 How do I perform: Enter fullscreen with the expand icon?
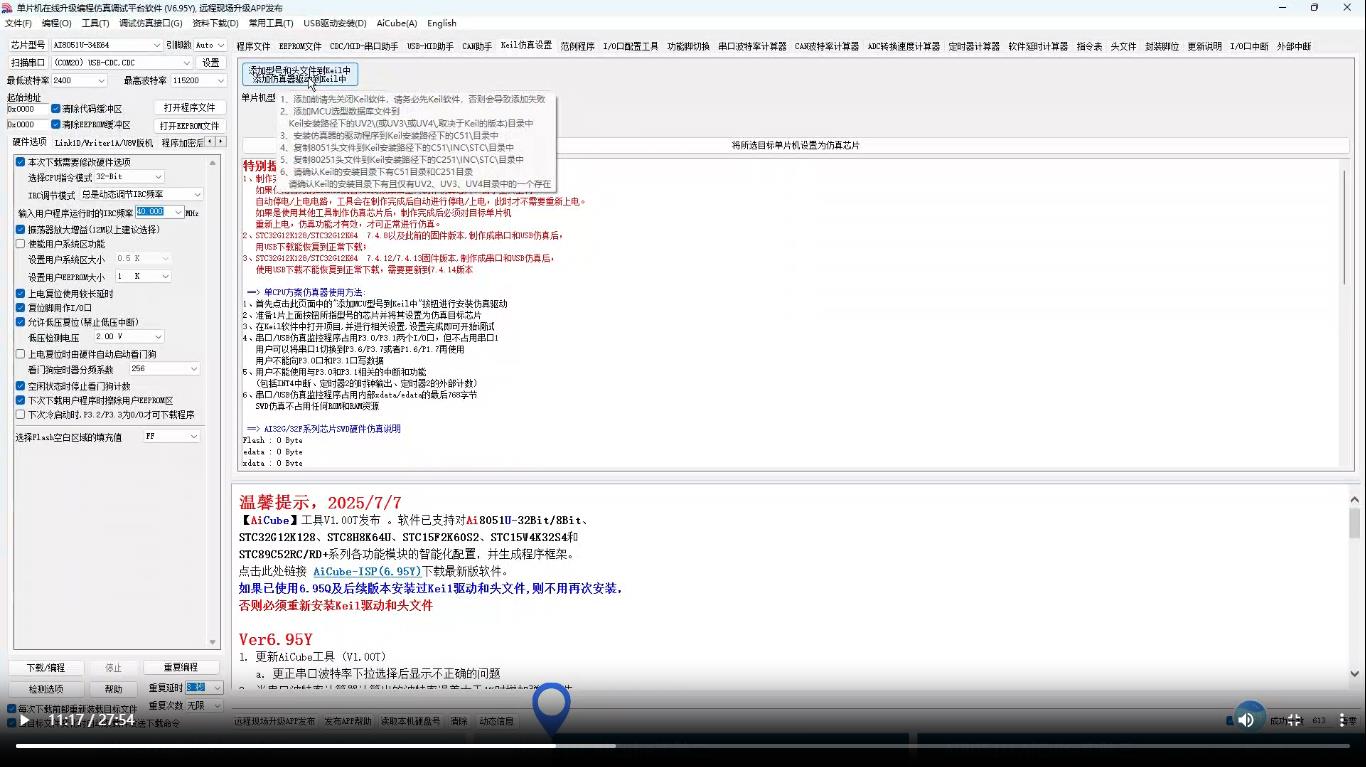(x=1294, y=719)
